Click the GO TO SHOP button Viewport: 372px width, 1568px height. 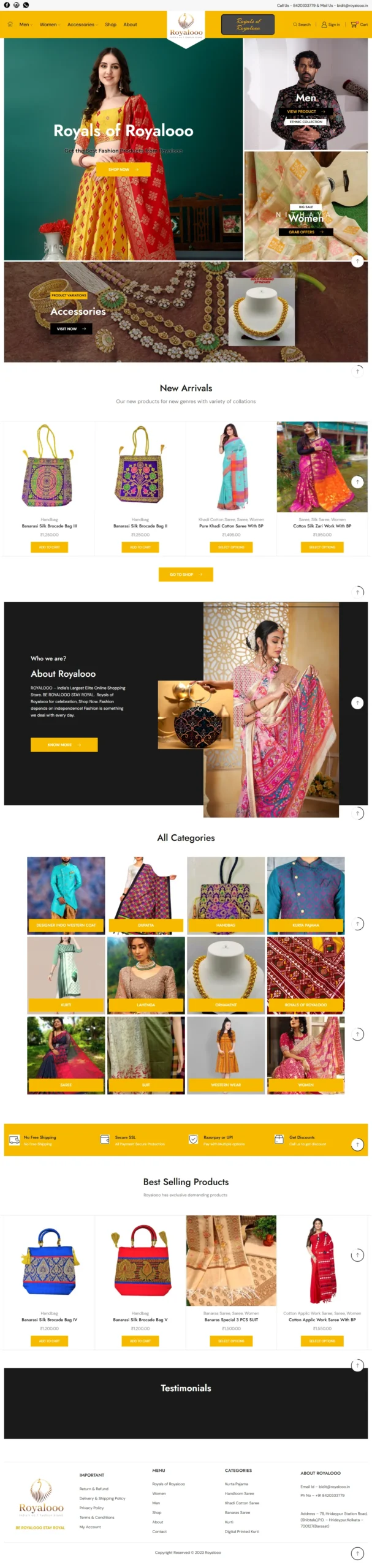(186, 574)
